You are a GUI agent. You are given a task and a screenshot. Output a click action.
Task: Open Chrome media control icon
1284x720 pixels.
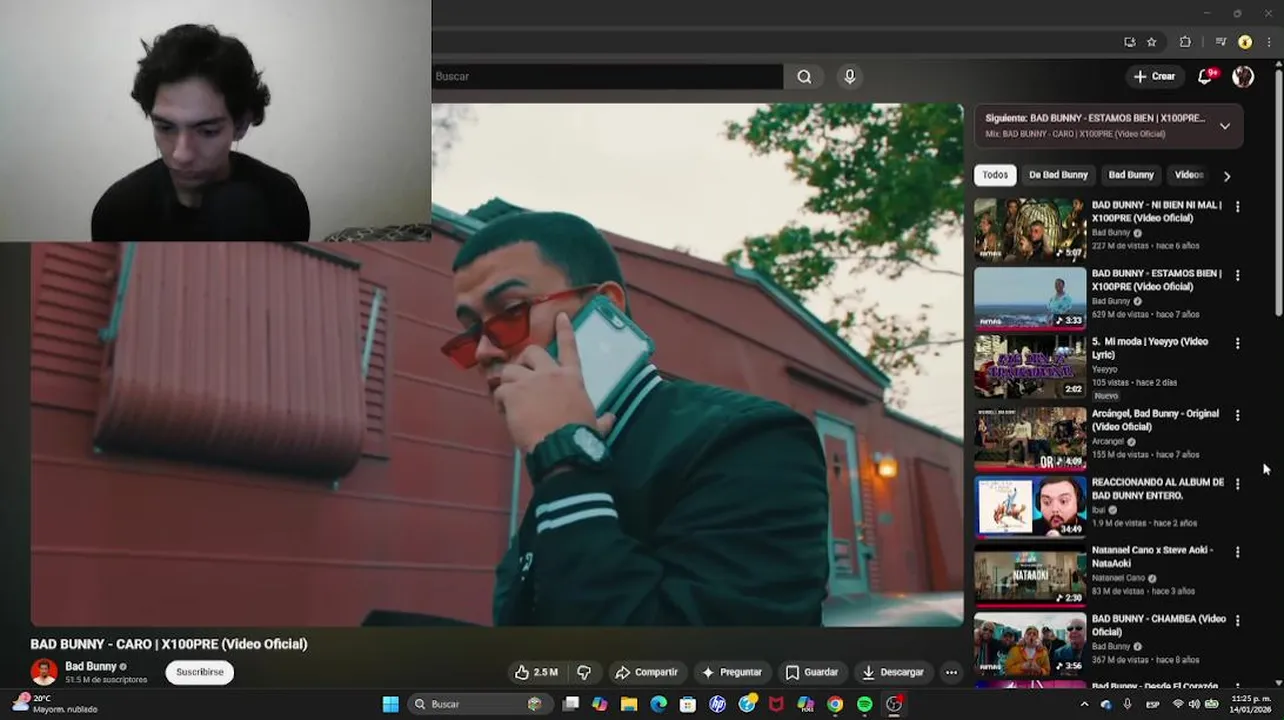(1221, 42)
